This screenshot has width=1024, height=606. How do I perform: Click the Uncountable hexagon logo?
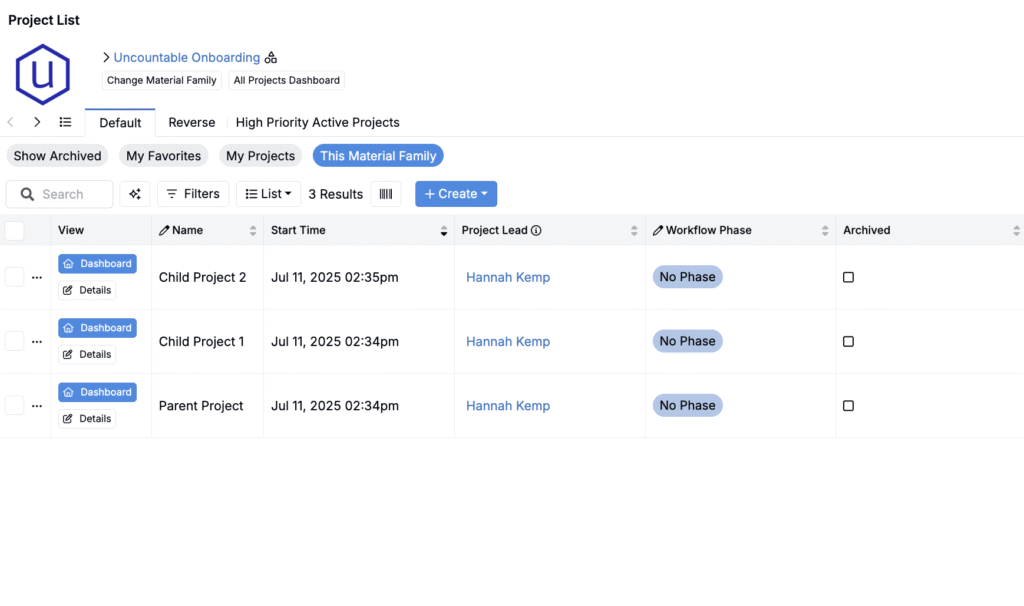coord(42,74)
